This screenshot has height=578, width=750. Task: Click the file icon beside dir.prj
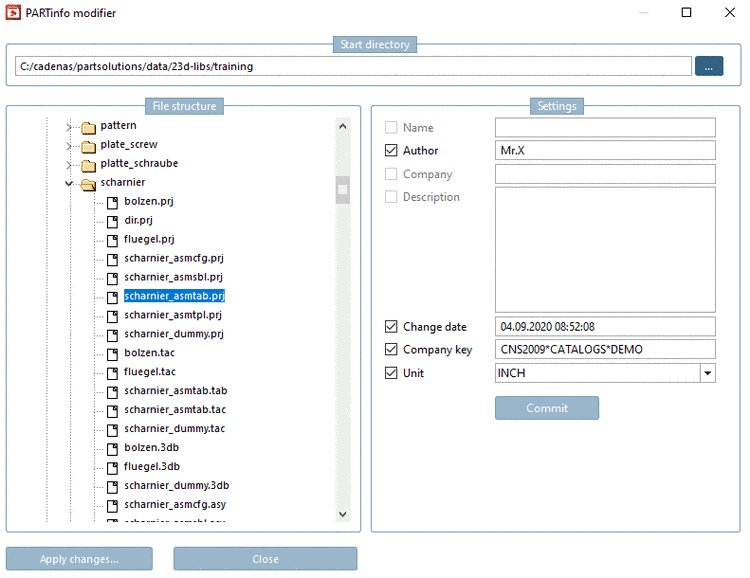tap(112, 222)
